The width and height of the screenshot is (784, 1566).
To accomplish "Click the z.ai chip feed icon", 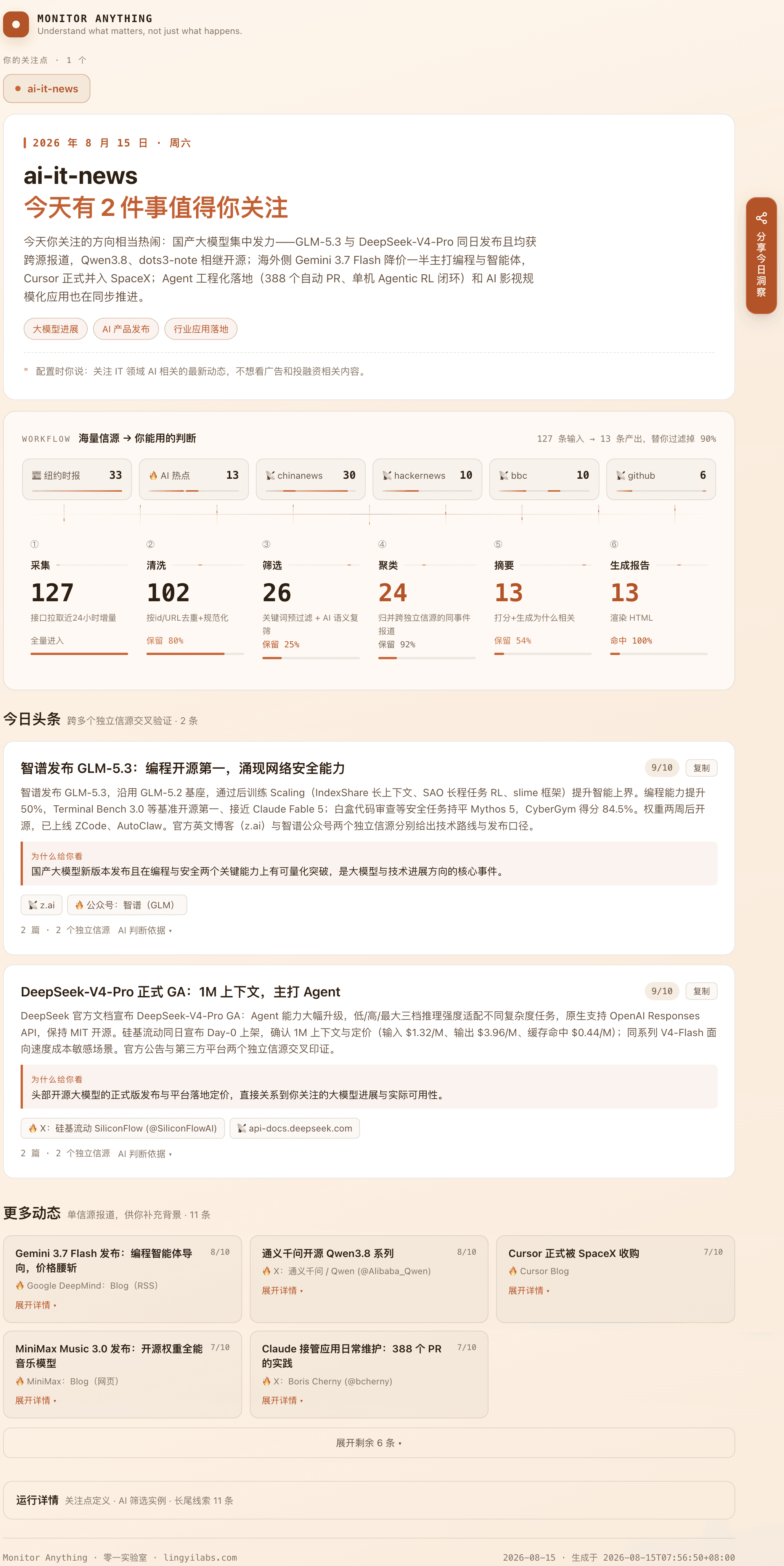I will 33,905.
